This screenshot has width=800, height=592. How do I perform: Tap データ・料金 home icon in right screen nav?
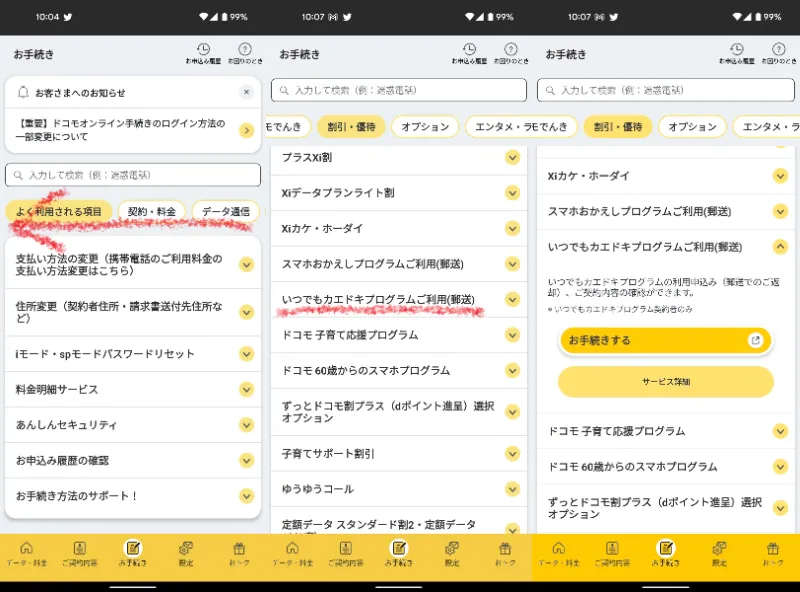pos(559,554)
